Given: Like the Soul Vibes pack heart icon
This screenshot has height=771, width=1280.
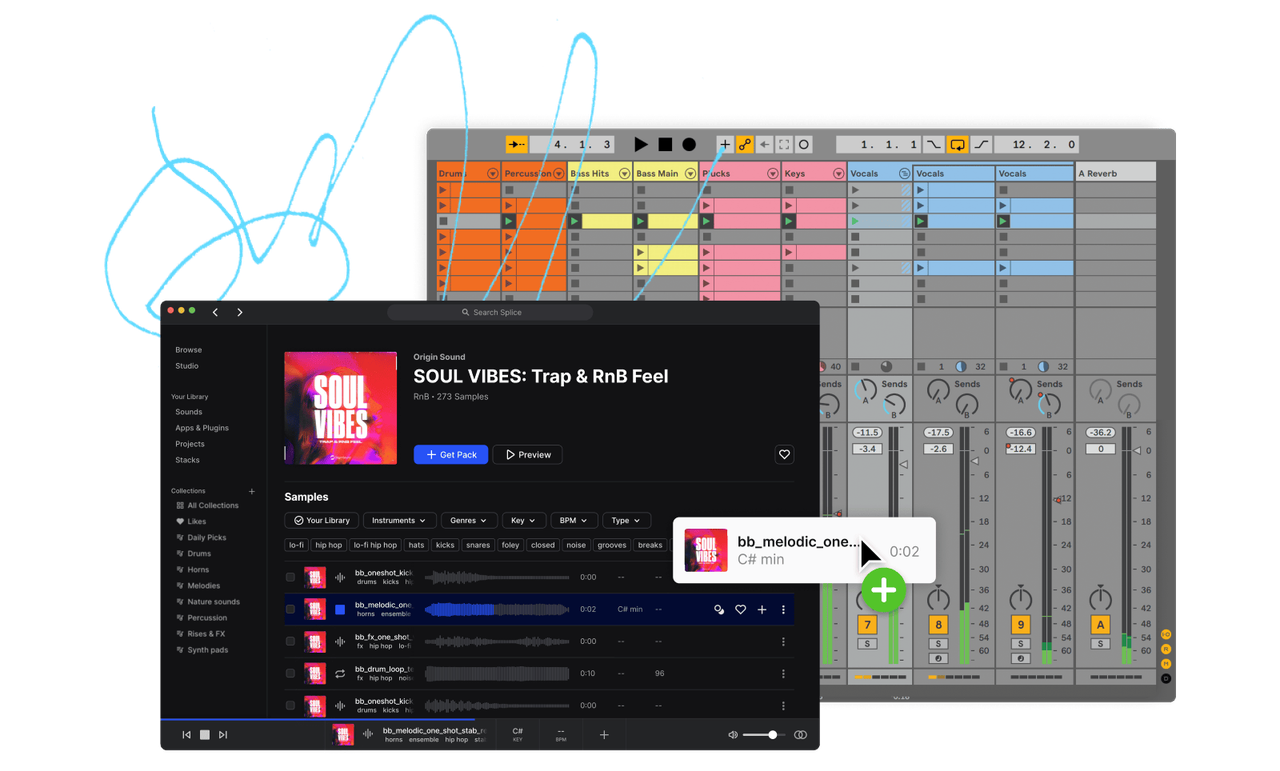Looking at the screenshot, I should pyautogui.click(x=785, y=455).
